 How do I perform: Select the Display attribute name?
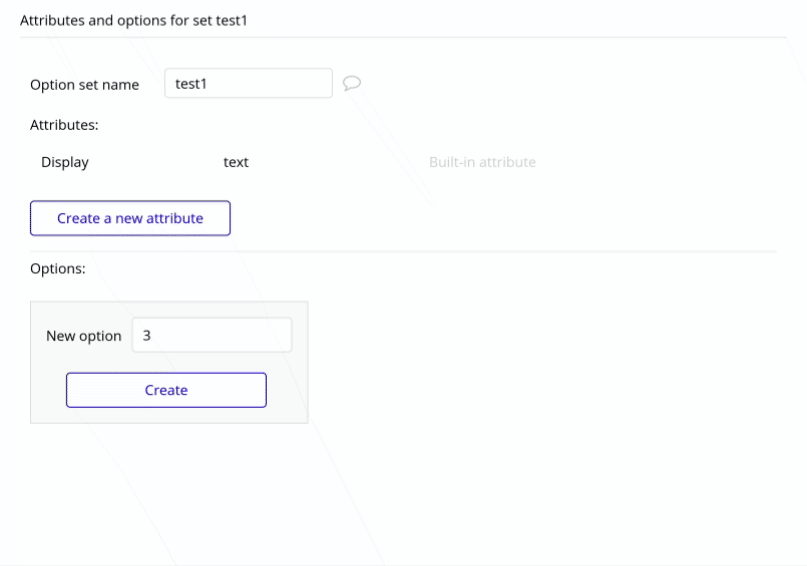65,162
